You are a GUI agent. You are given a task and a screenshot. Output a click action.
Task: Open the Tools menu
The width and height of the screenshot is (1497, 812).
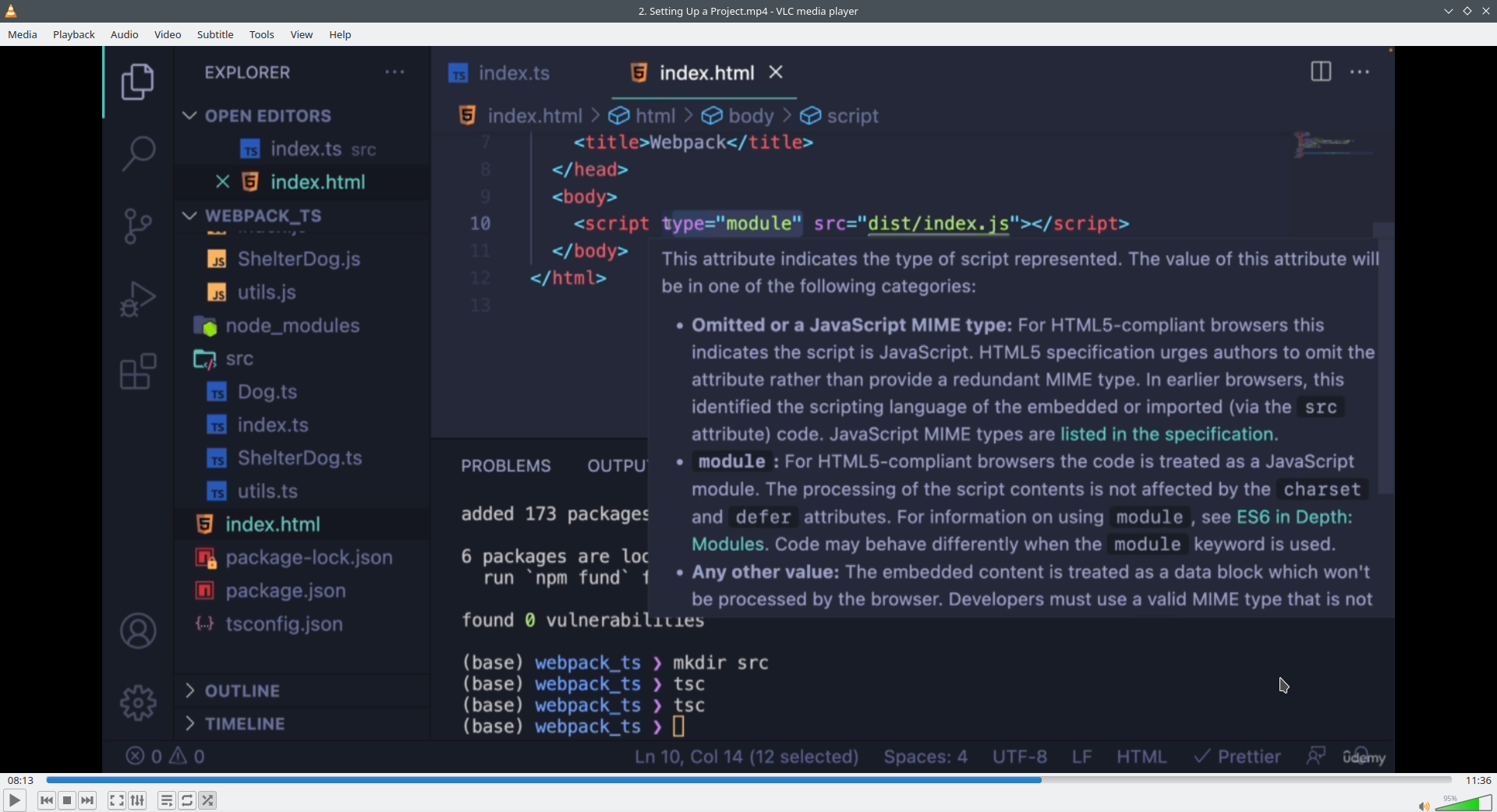(x=261, y=34)
